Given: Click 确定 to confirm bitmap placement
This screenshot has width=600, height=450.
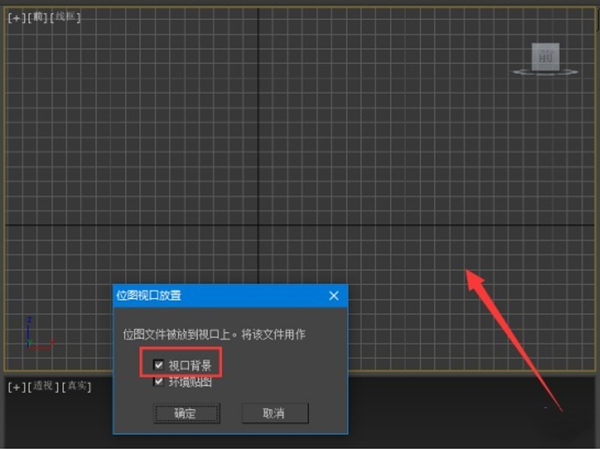Looking at the screenshot, I should click(185, 413).
